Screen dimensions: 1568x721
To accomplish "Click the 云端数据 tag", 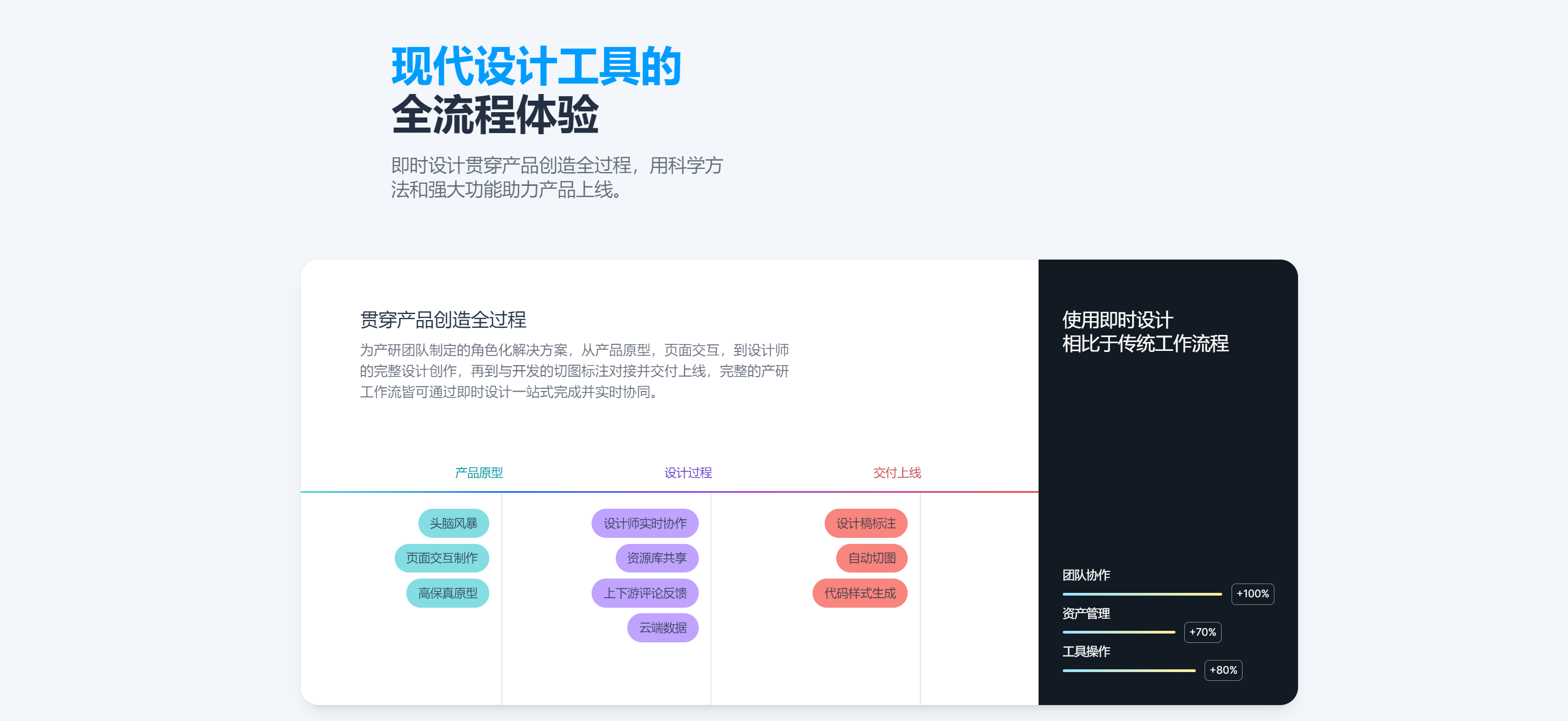I will click(663, 628).
